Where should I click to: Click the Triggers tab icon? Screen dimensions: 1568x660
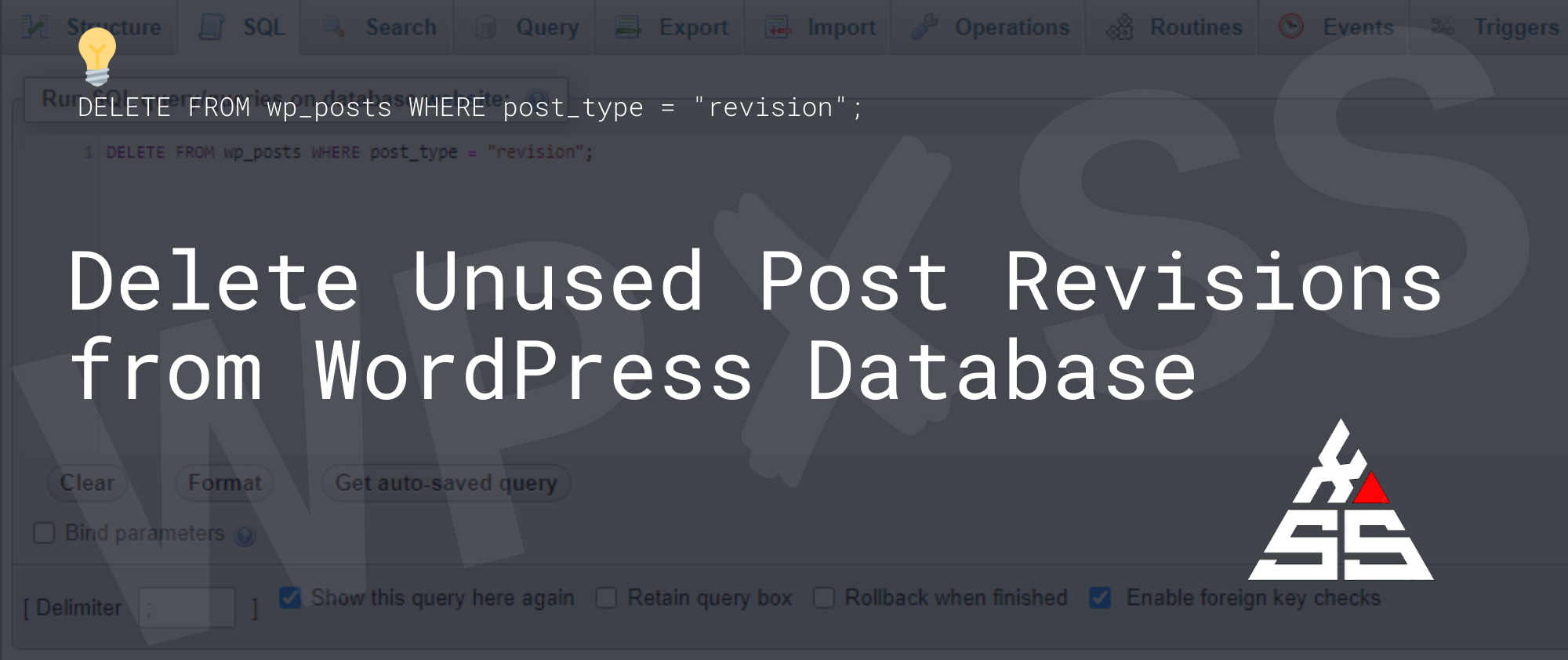[x=1443, y=27]
